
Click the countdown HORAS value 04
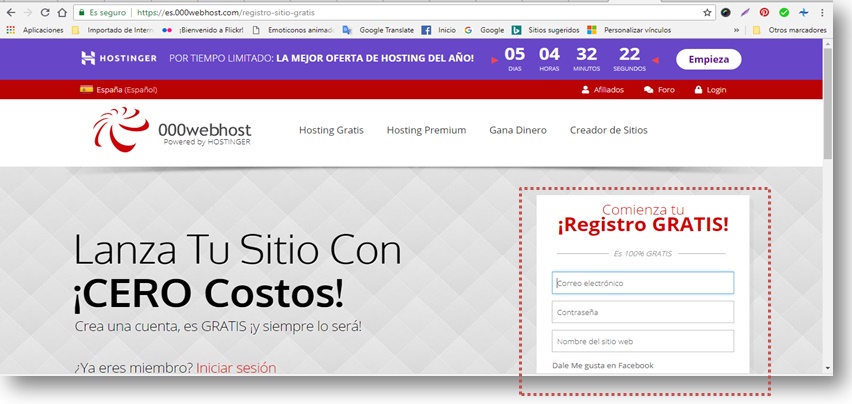549,54
